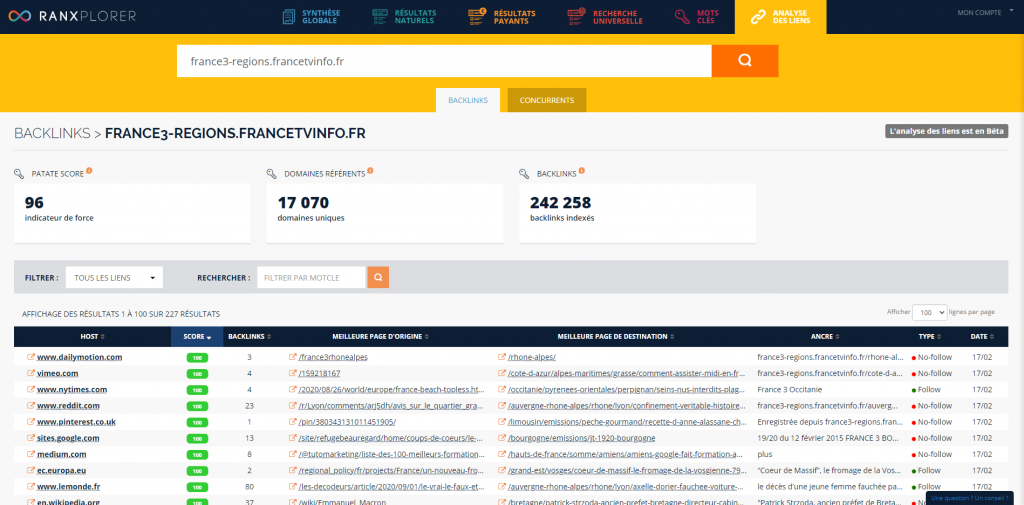Screen dimensions: 1024x505
Task: Click the Backlinks info icon
Action: [581, 171]
